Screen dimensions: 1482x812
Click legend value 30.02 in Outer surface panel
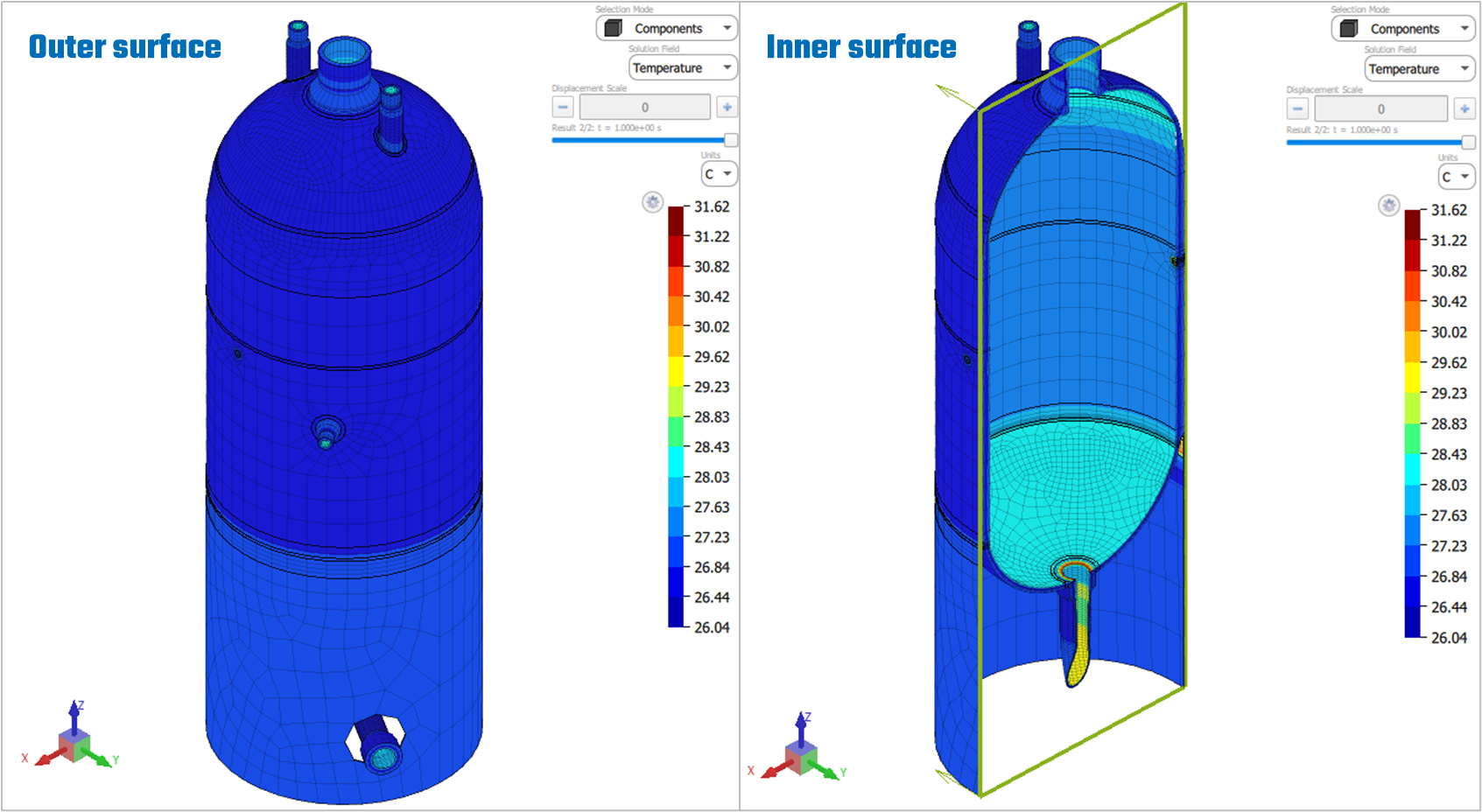[x=712, y=326]
